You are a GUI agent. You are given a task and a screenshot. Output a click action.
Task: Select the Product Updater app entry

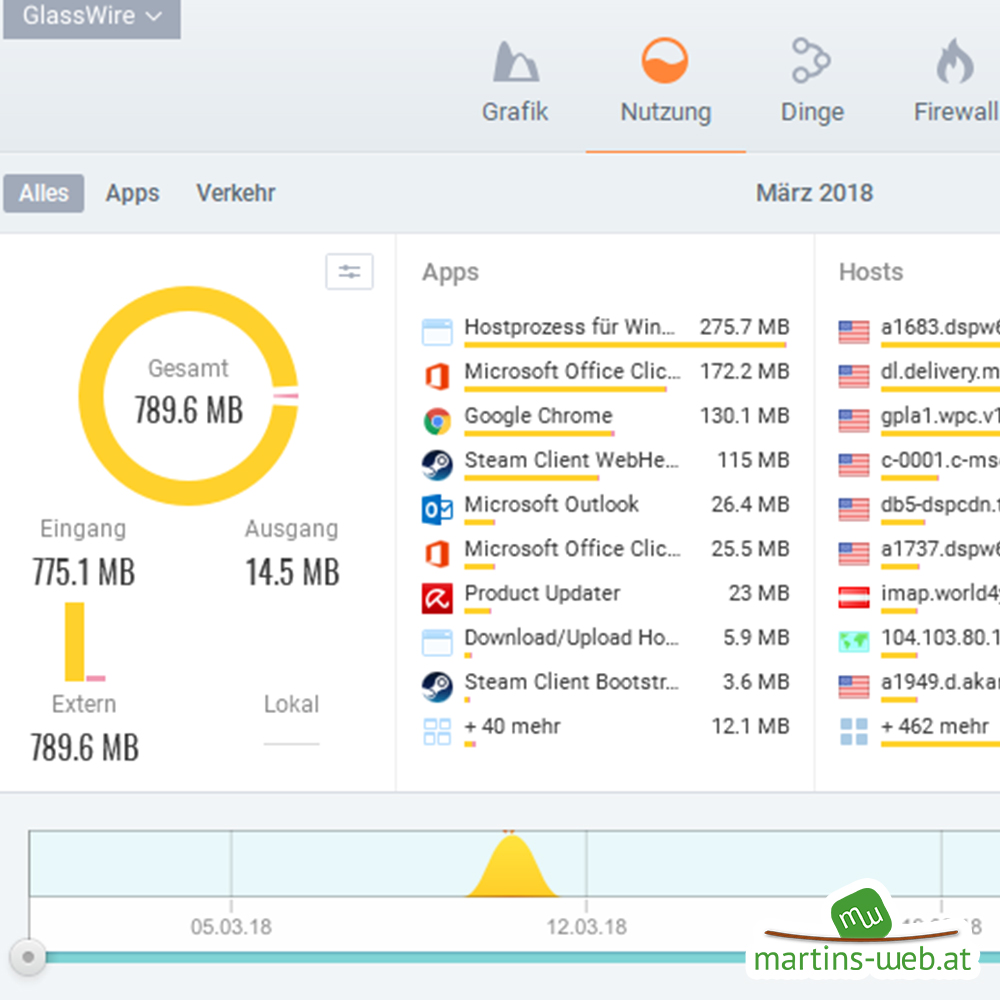tap(605, 598)
